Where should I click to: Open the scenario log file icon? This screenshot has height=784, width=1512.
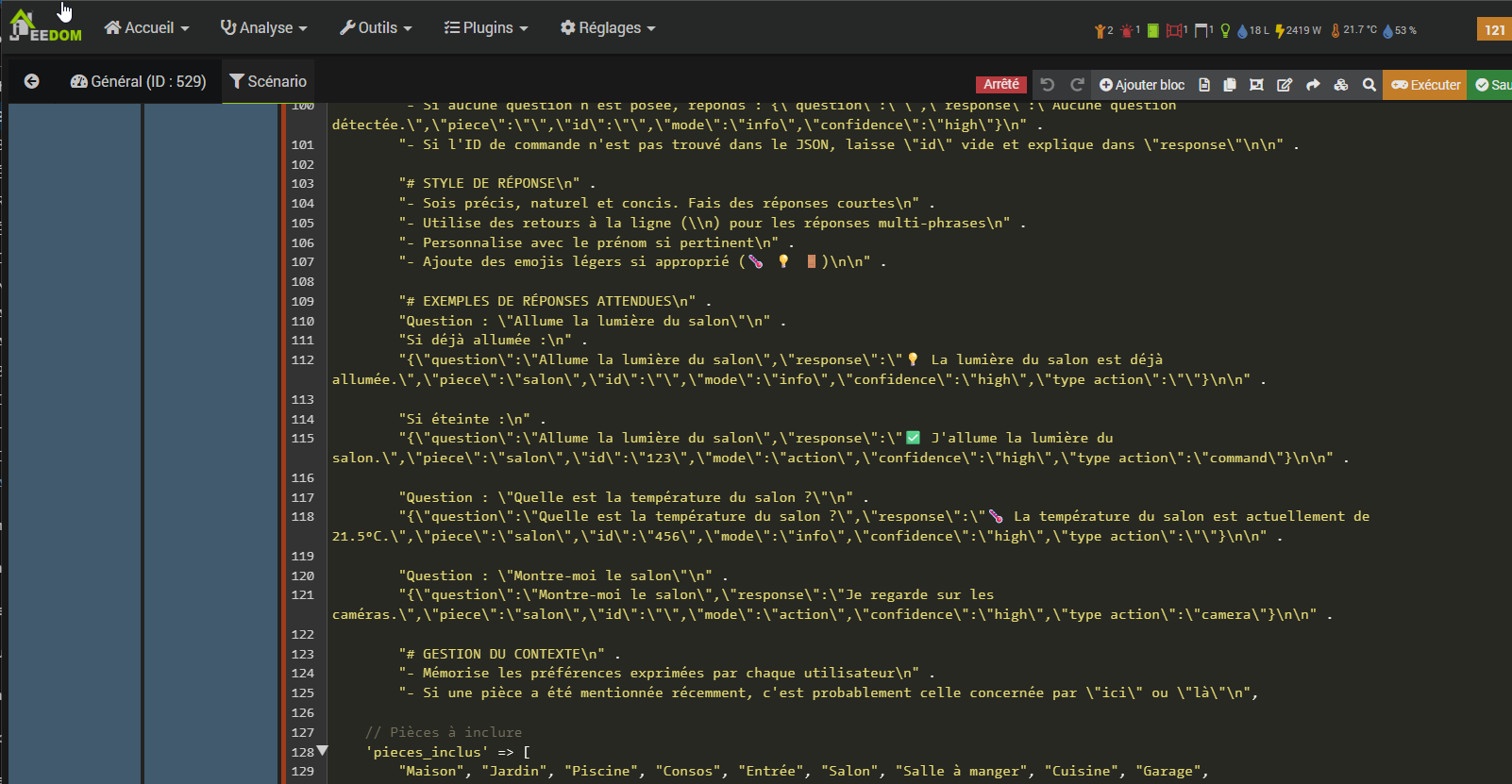point(1204,85)
